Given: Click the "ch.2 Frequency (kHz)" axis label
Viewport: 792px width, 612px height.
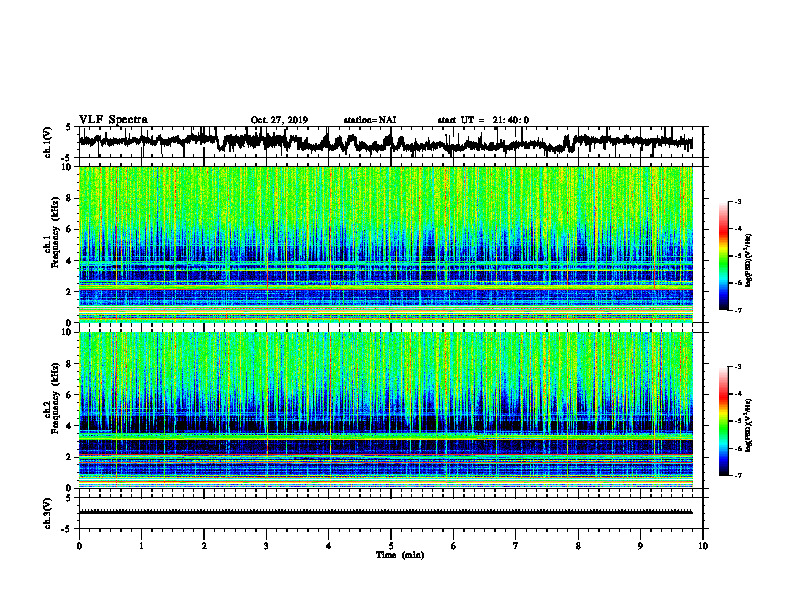Looking at the screenshot, I should tap(53, 397).
